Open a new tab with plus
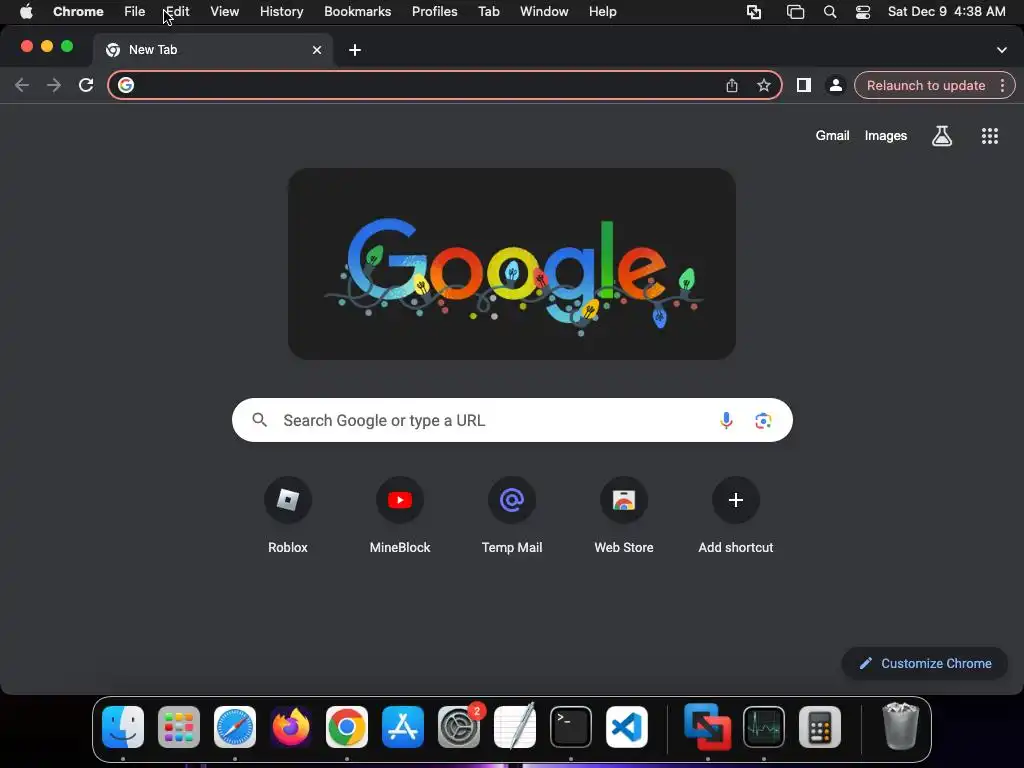Image resolution: width=1024 pixels, height=768 pixels. tap(355, 50)
